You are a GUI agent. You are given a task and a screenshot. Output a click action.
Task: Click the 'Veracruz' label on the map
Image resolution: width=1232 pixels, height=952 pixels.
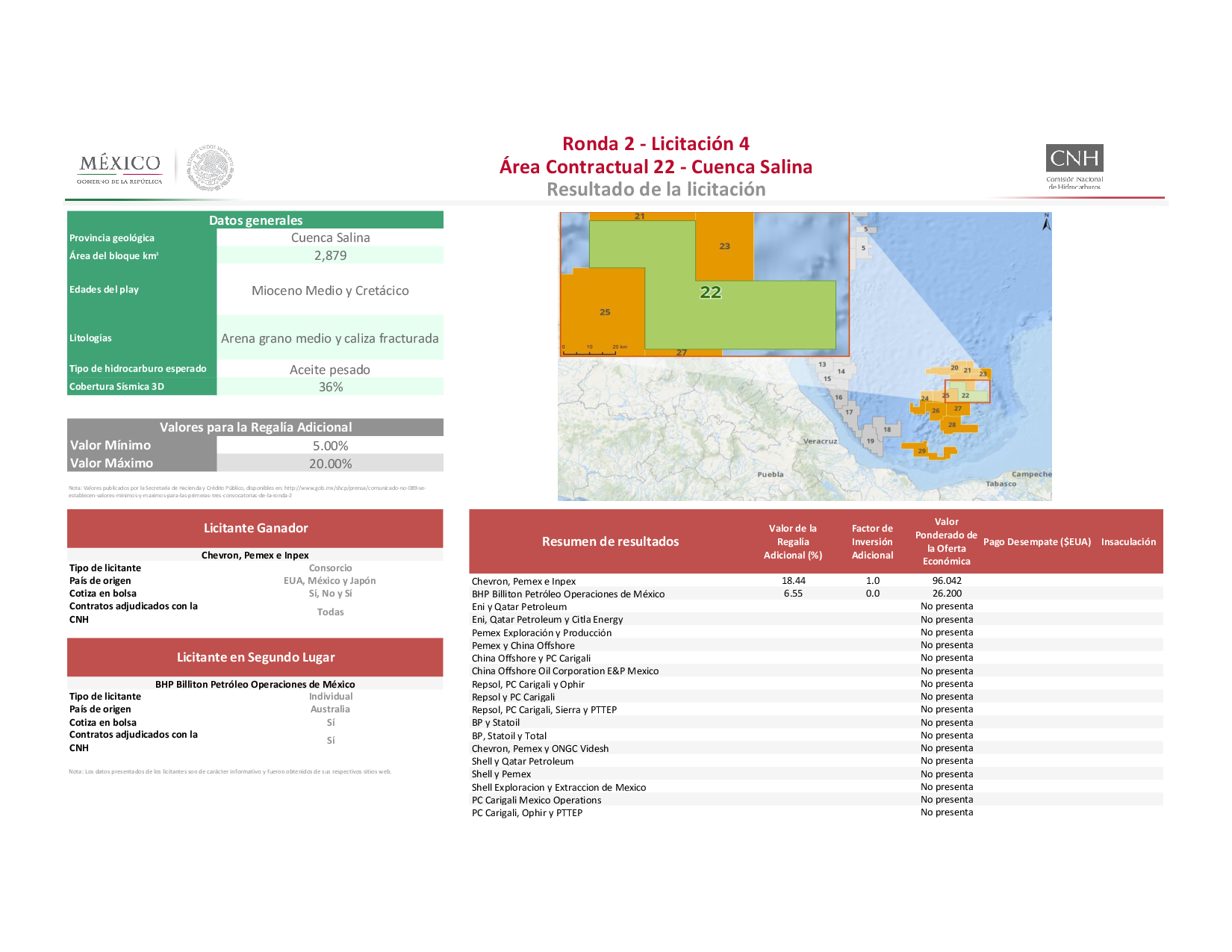[820, 441]
